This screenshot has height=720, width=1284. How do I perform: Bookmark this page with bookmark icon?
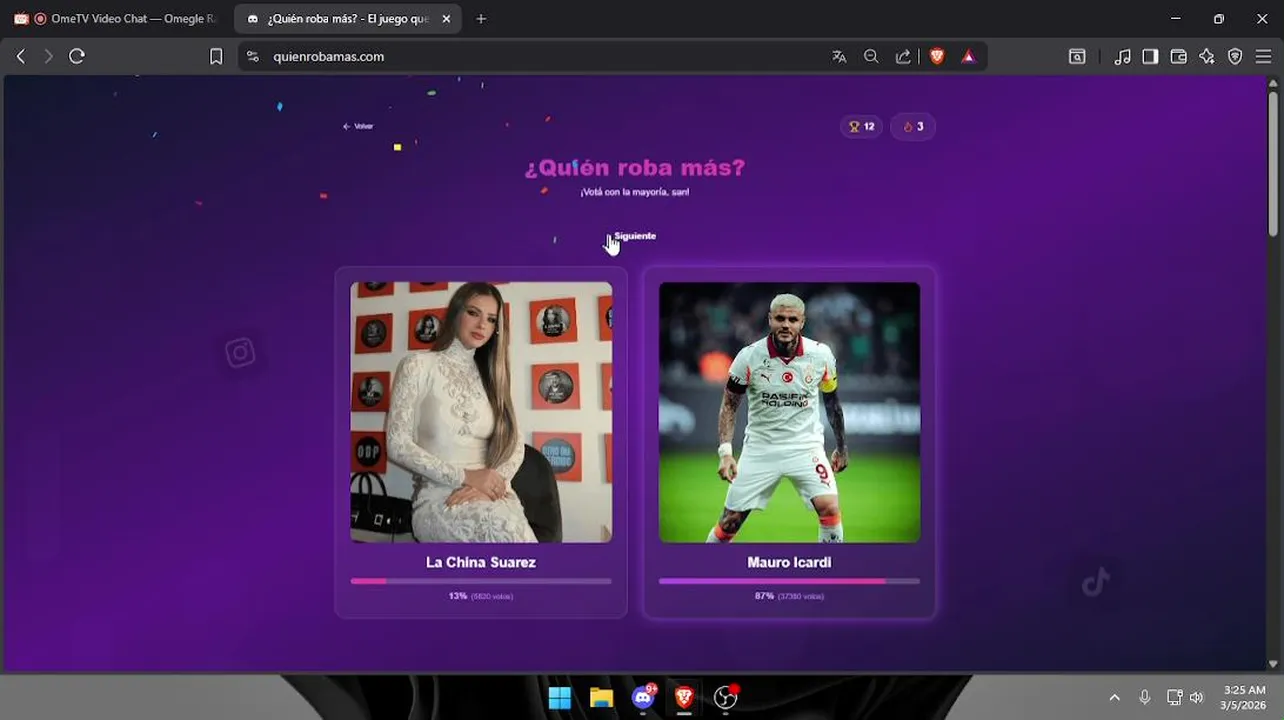(x=216, y=57)
